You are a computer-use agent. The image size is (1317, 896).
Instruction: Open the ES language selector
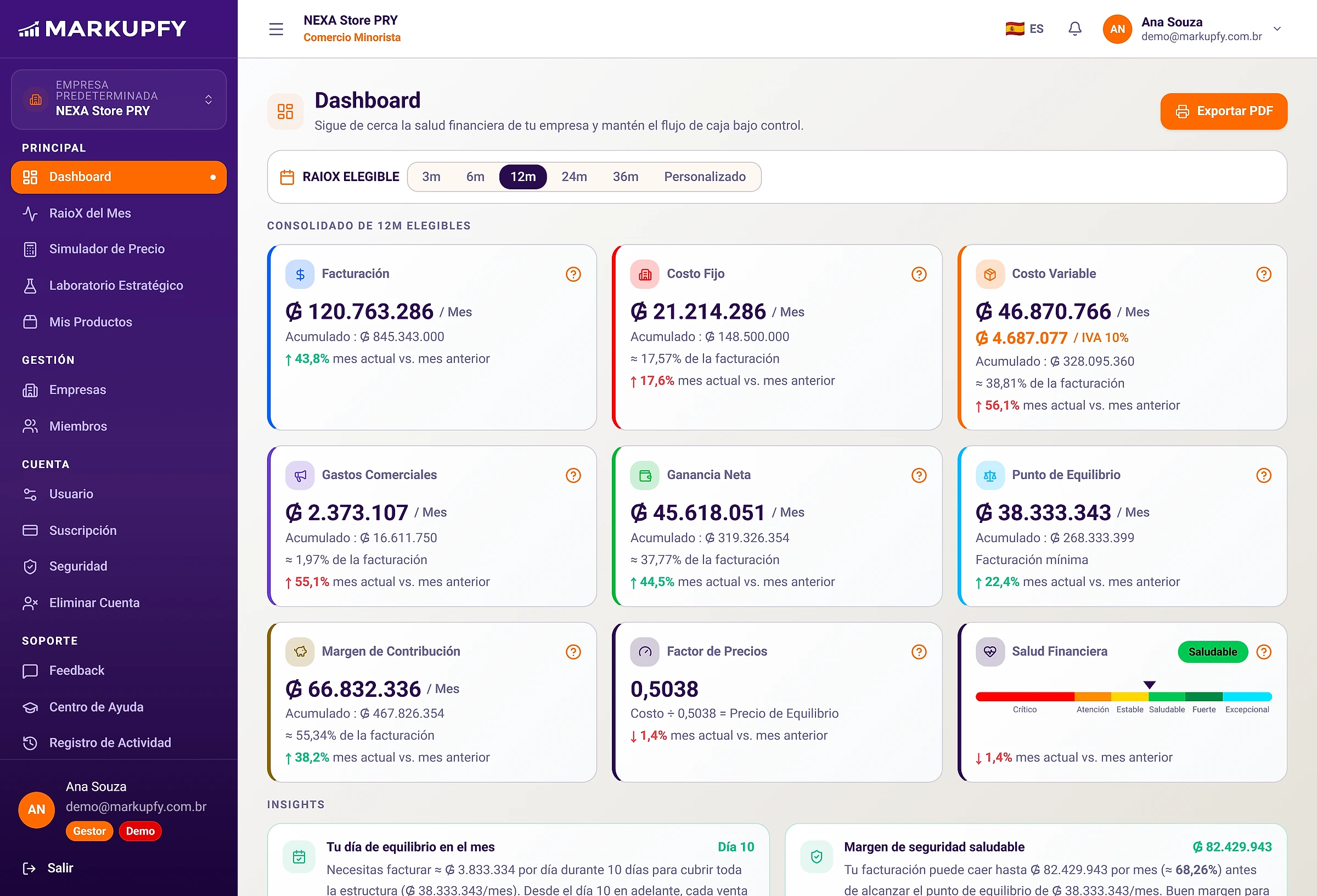point(1024,29)
